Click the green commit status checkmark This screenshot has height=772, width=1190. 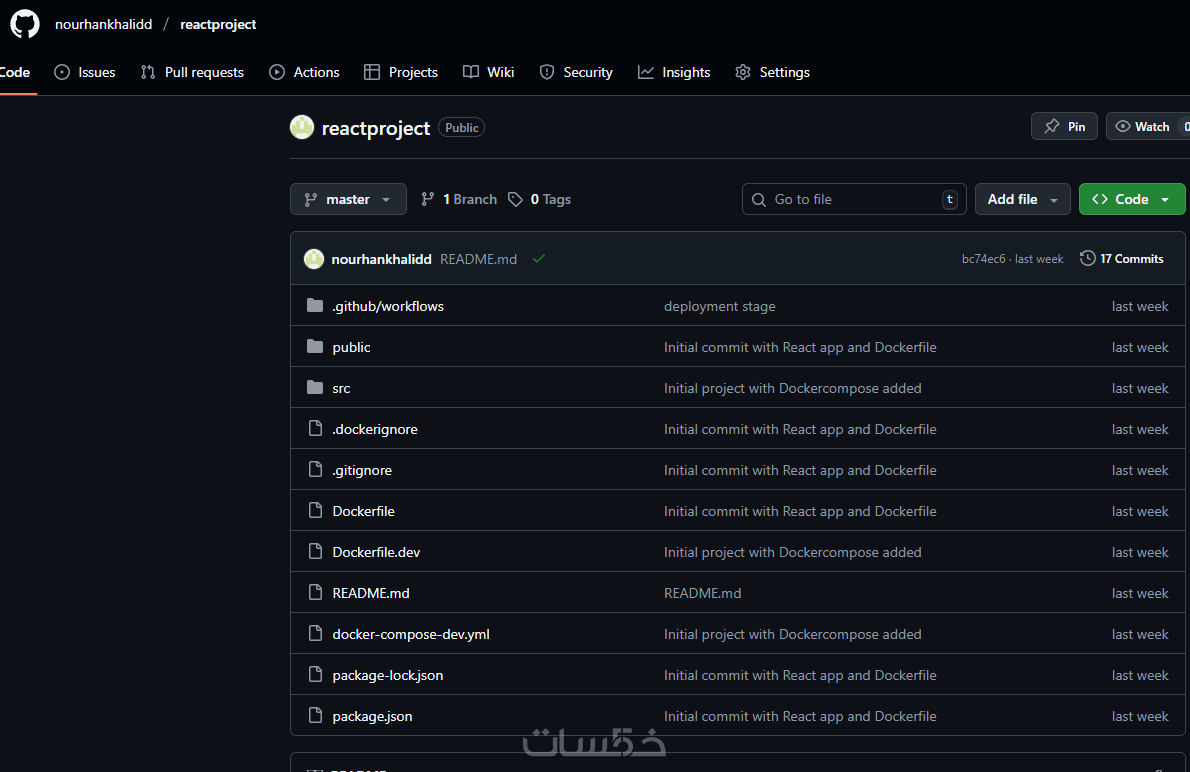pos(539,259)
